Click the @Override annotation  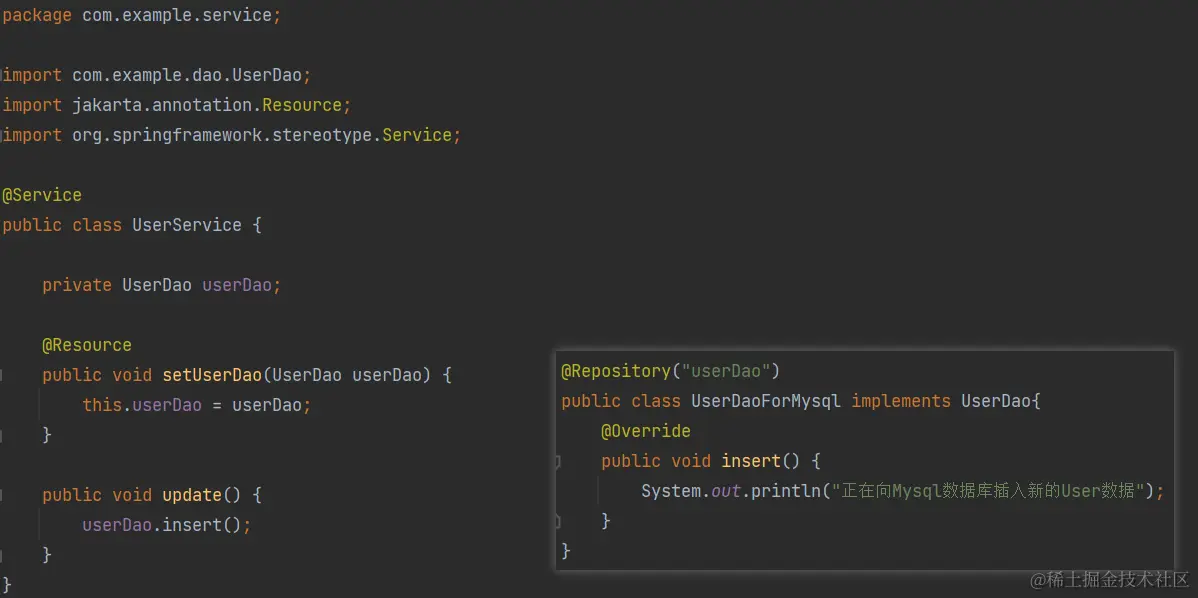click(x=646, y=432)
